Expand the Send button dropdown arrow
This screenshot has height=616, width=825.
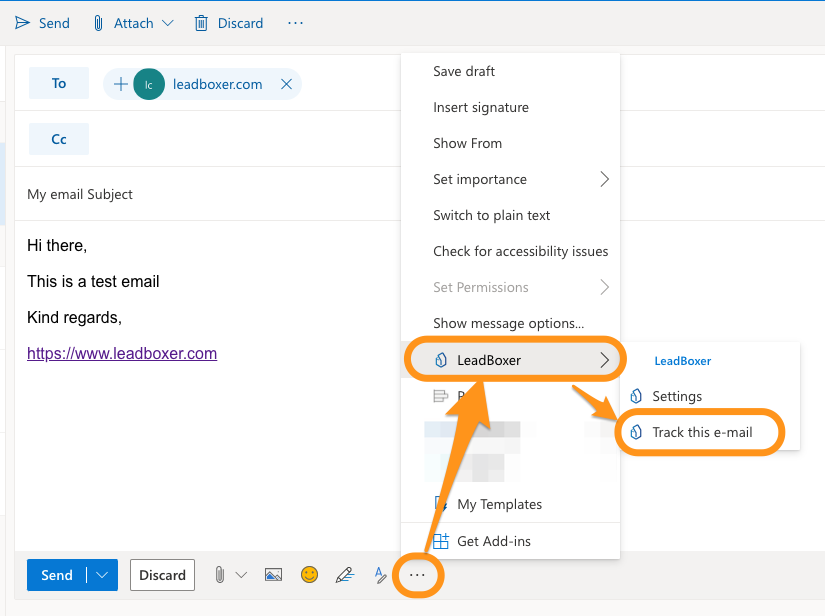tap(102, 575)
